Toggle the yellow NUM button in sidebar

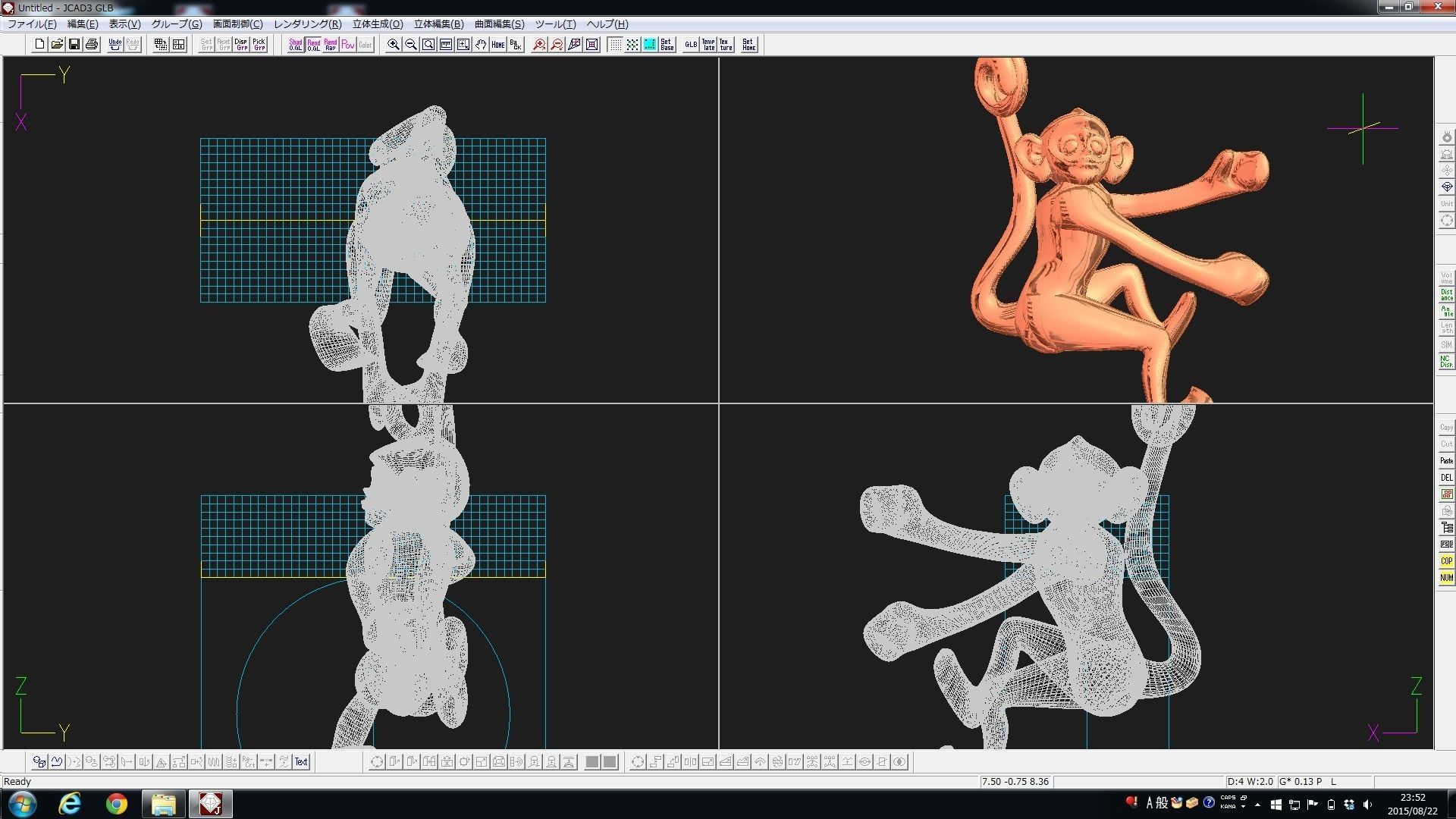(x=1447, y=578)
